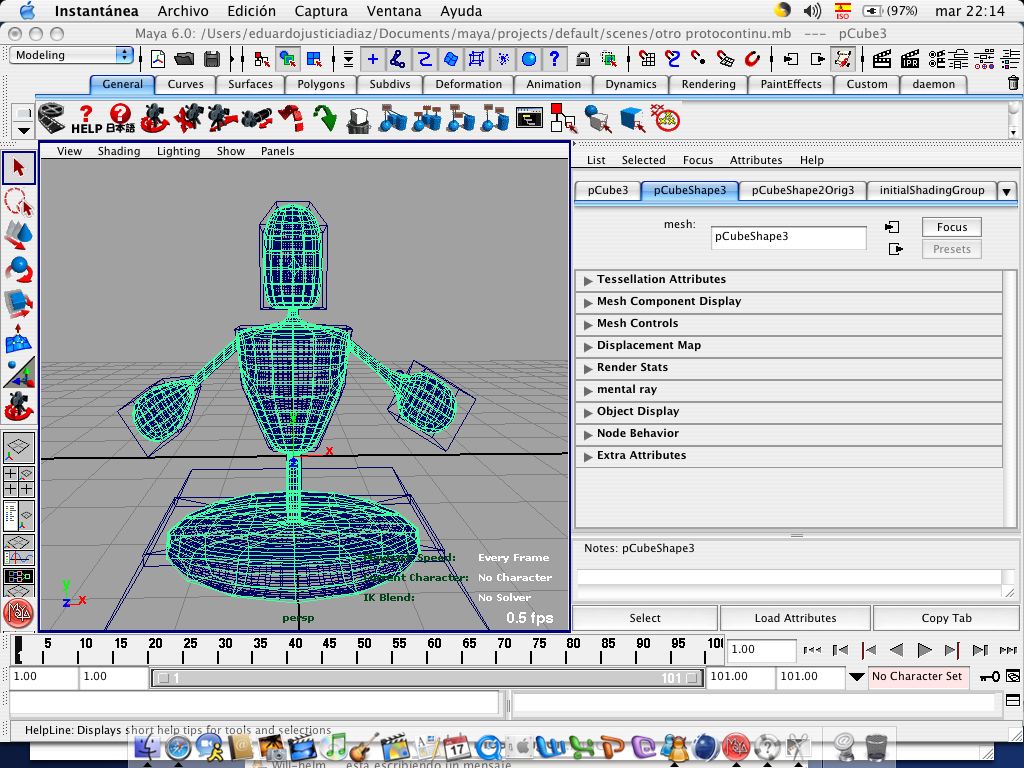Toggle the Auto keyframe key icon
Screen dimensions: 1024x768
(990, 677)
